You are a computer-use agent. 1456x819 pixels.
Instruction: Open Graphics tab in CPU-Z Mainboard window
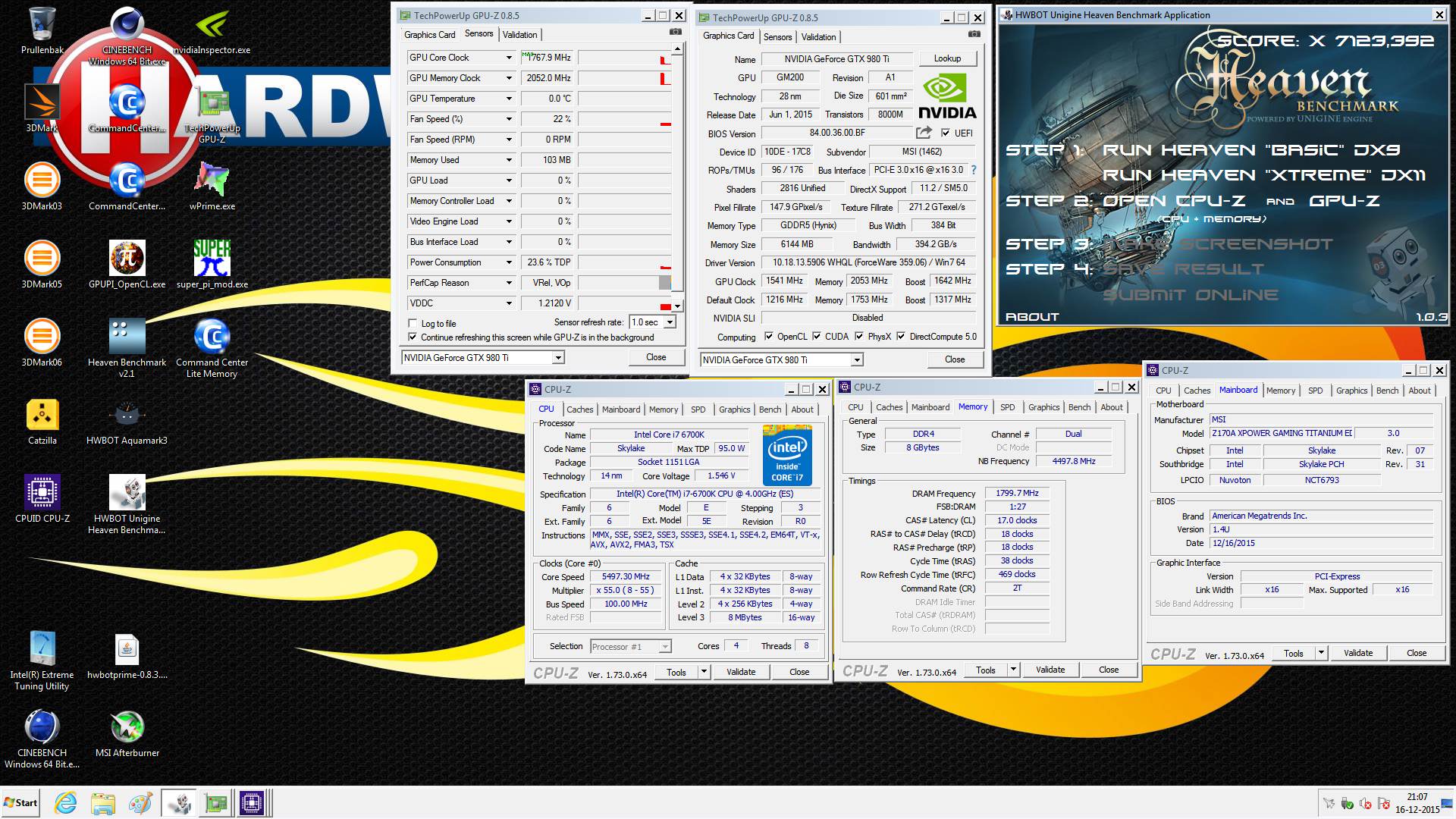tap(1351, 391)
